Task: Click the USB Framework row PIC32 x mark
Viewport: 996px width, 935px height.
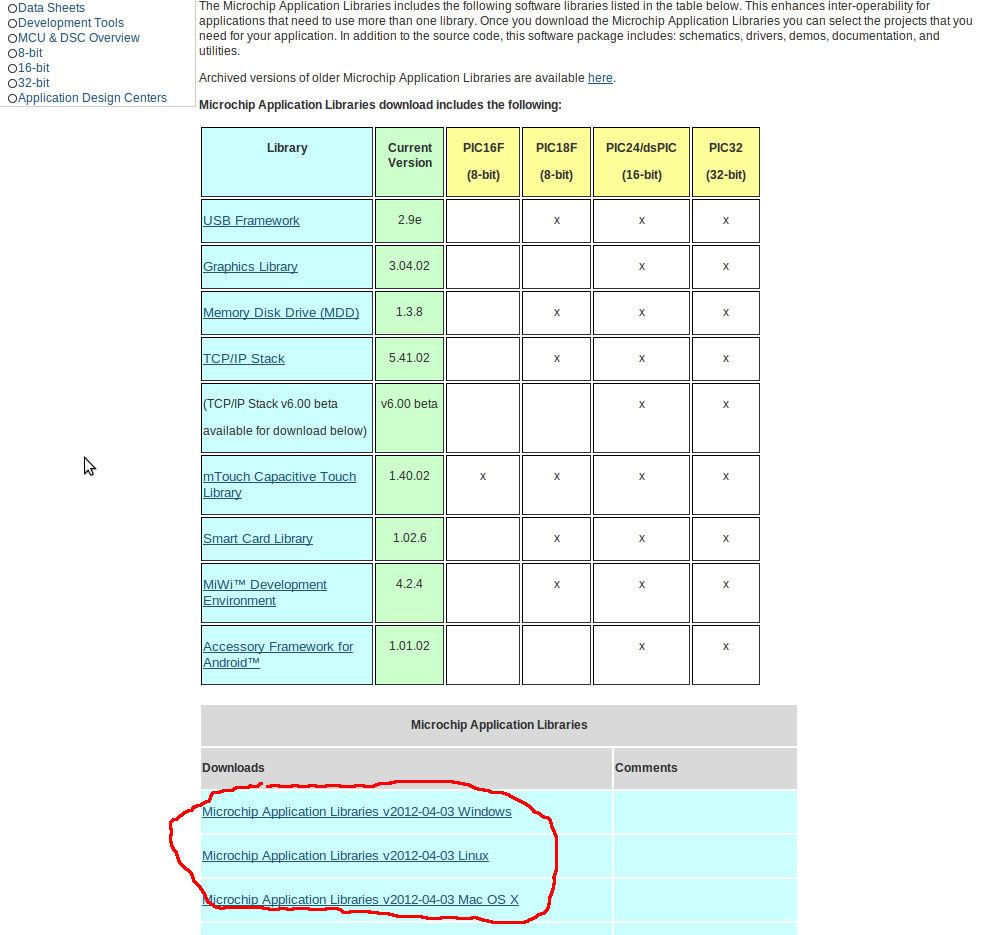Action: [x=725, y=220]
